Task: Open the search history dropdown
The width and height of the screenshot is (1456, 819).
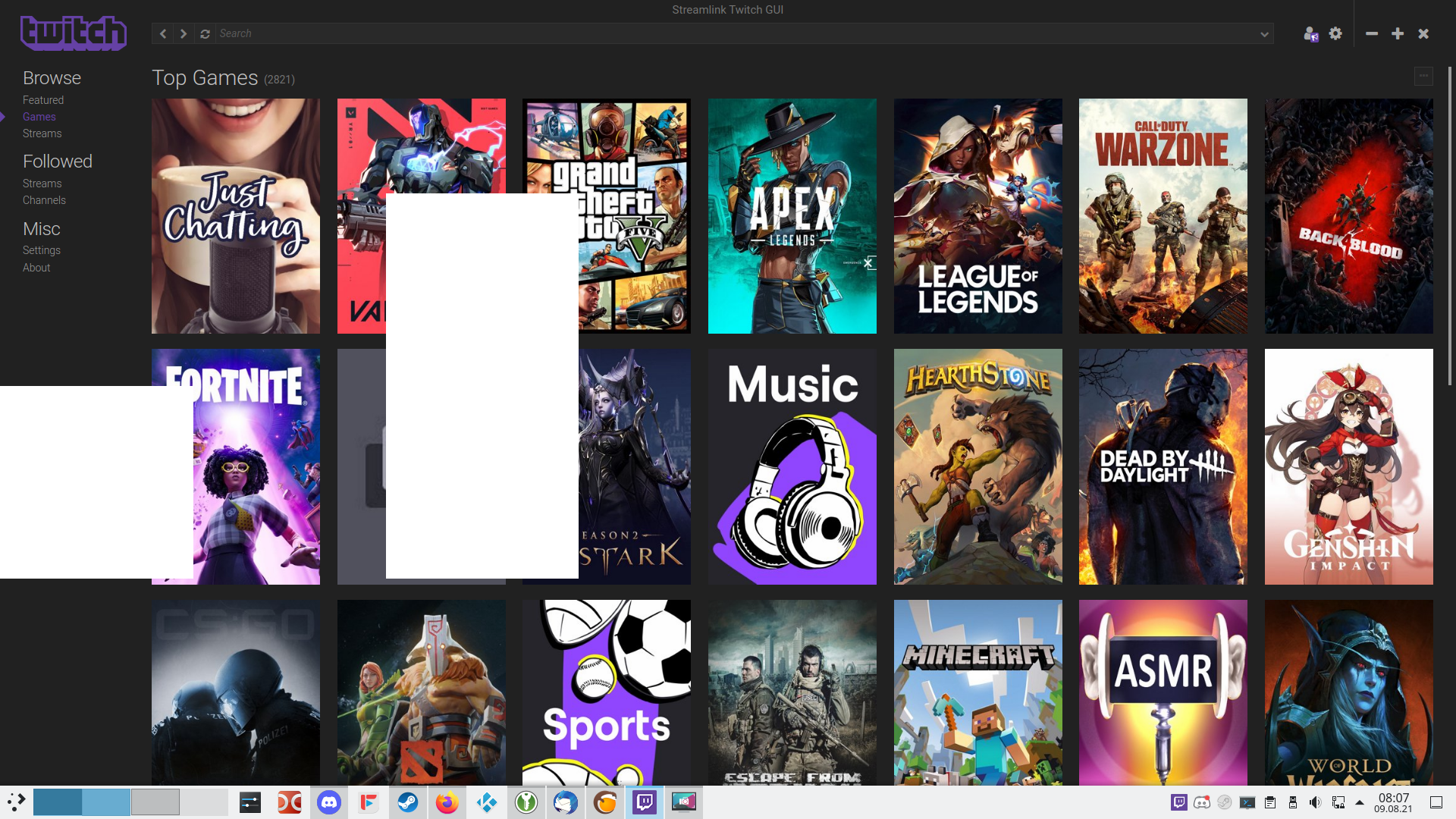Action: click(x=1265, y=33)
